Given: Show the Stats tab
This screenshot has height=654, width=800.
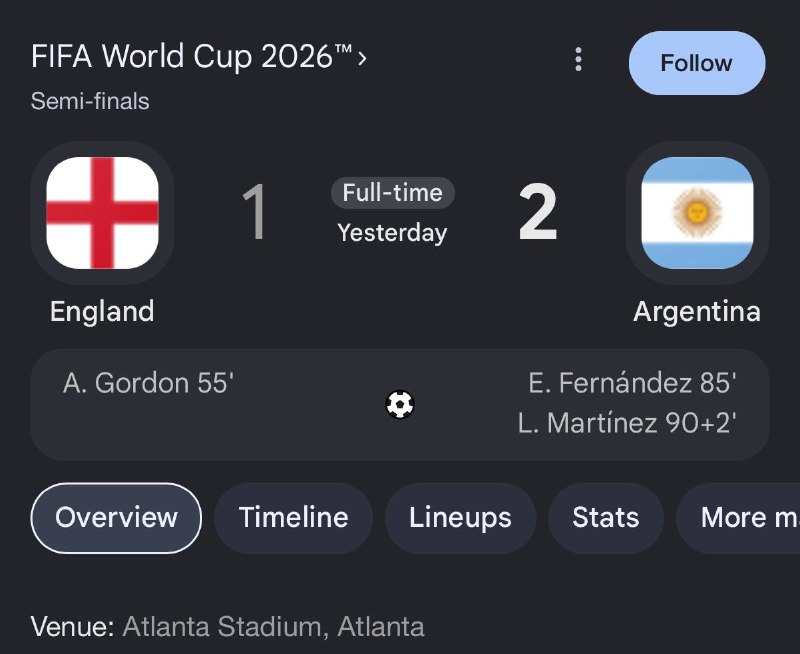Looking at the screenshot, I should click(606, 518).
